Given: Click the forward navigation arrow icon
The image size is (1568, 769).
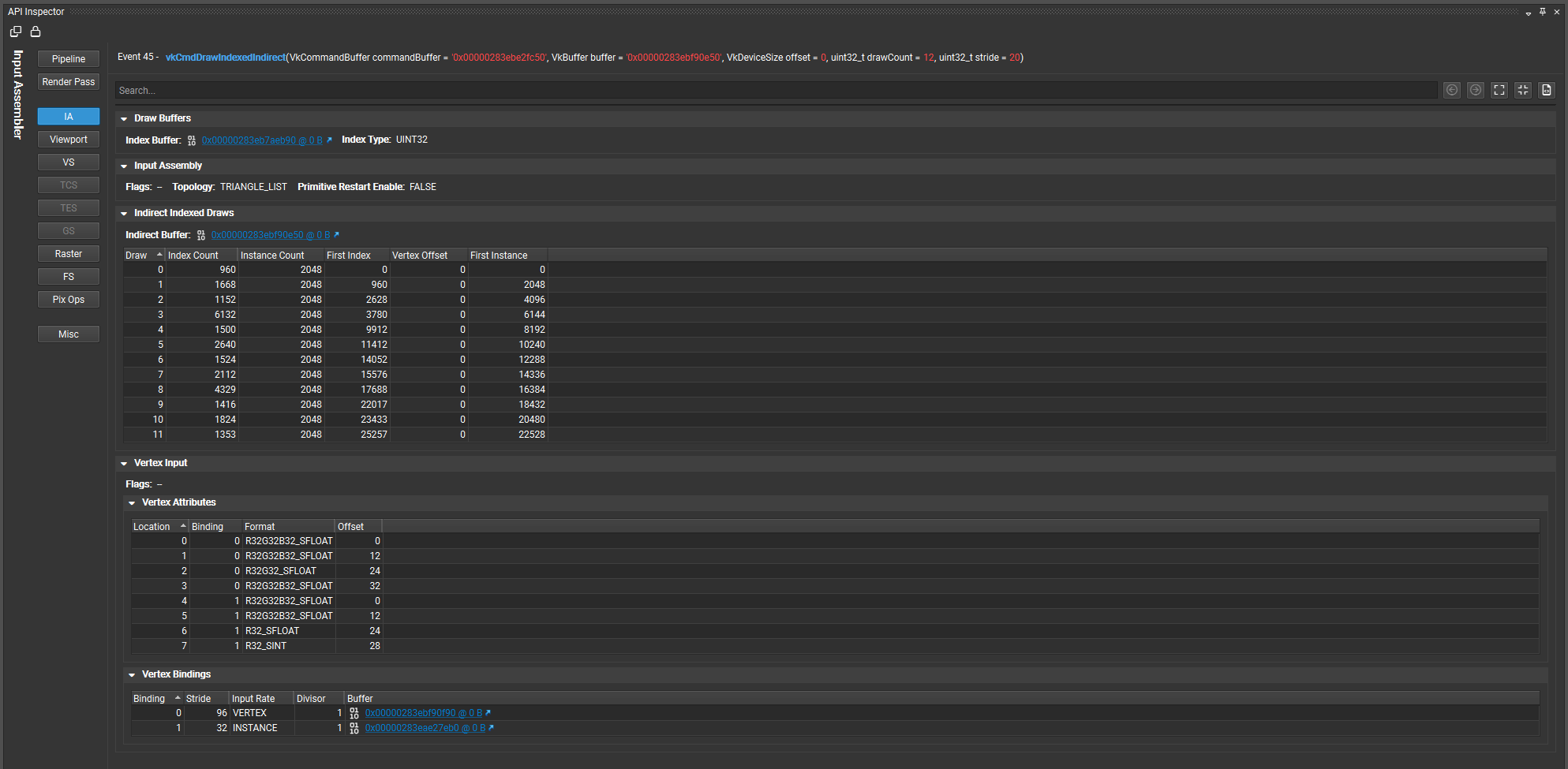Looking at the screenshot, I should click(1475, 90).
